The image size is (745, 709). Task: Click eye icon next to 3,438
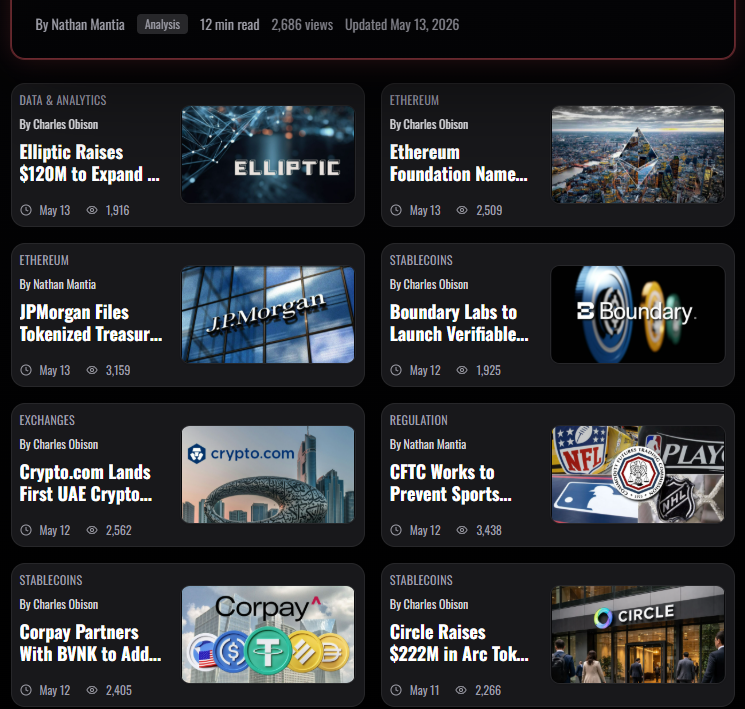(462, 530)
